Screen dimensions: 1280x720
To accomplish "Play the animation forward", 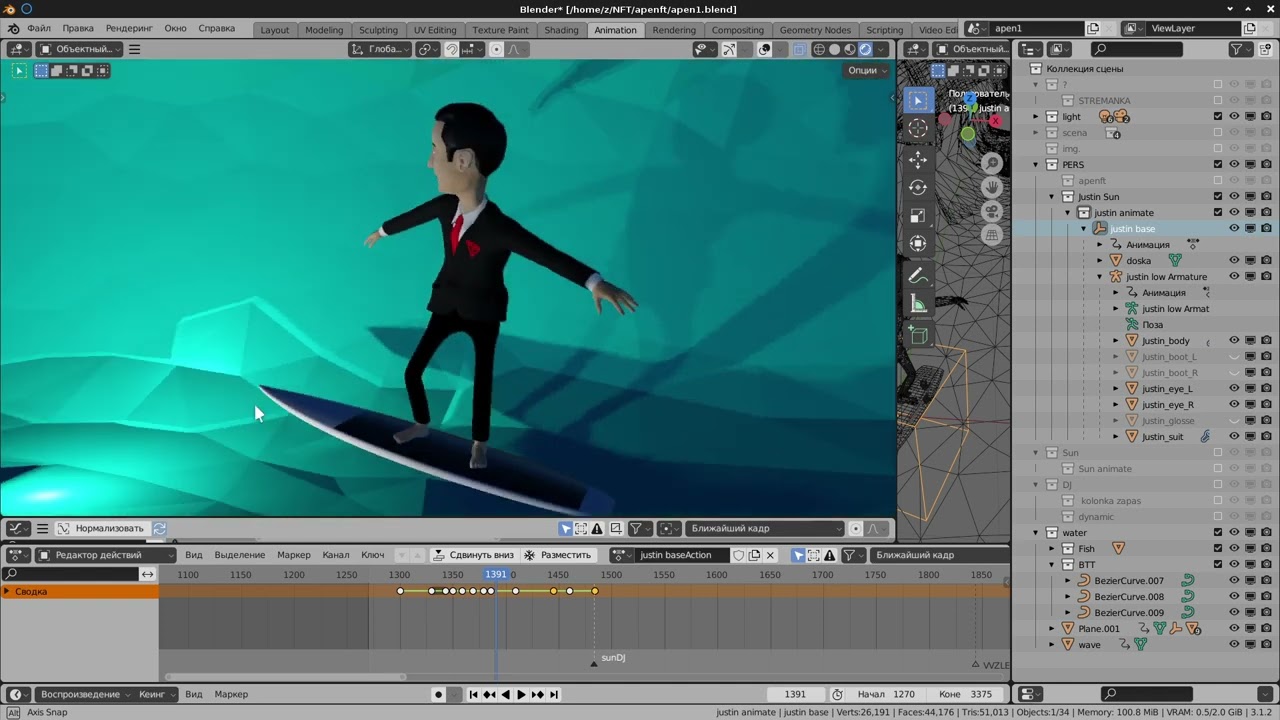I will (x=521, y=694).
